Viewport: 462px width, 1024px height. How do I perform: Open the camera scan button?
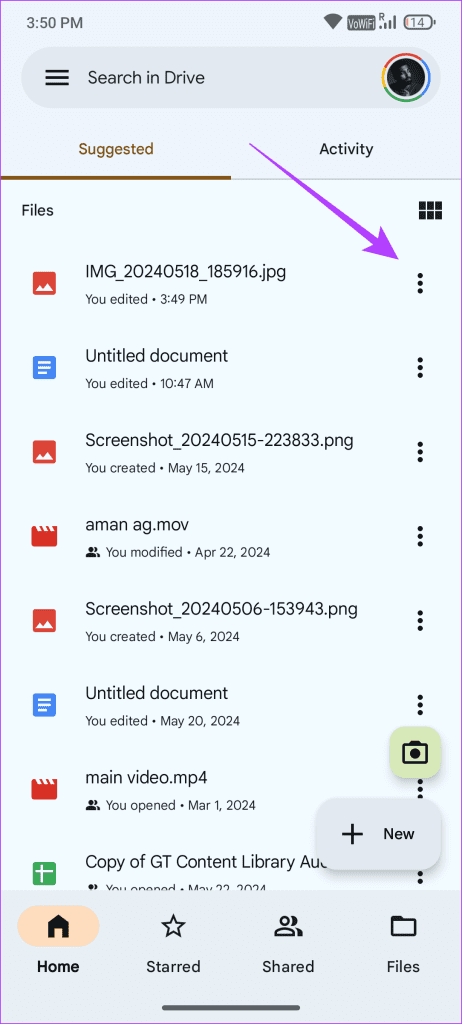point(415,752)
